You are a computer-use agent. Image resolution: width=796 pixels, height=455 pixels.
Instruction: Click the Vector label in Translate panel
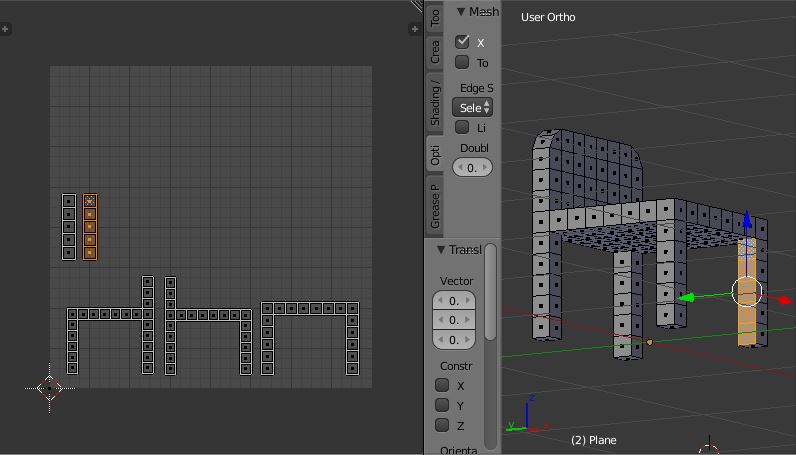click(456, 281)
